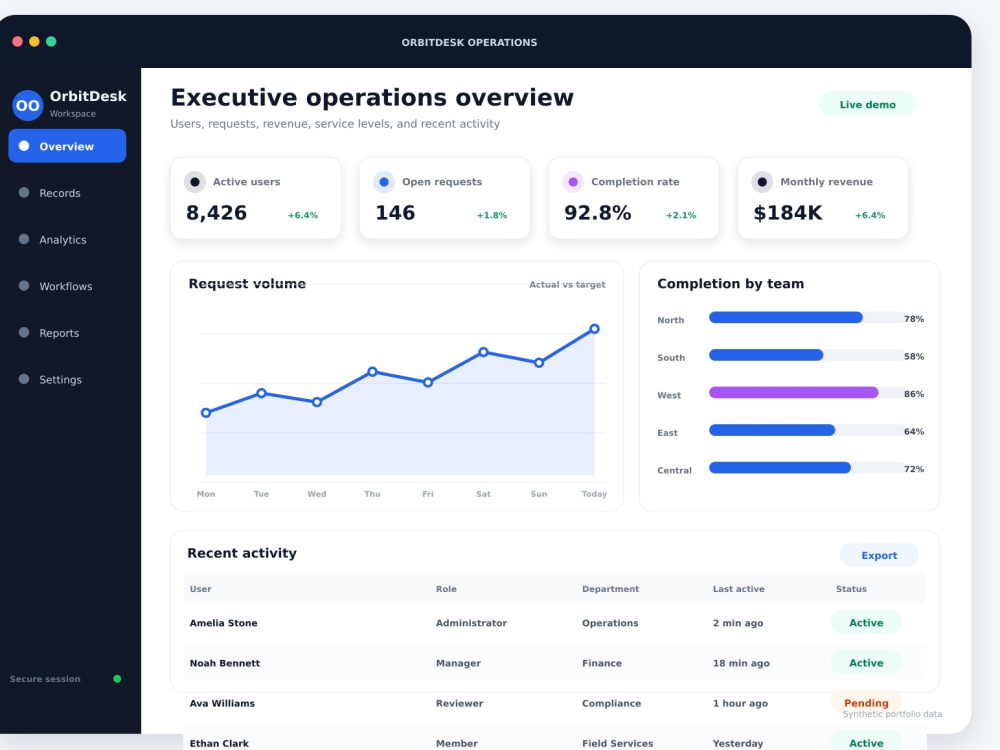The image size is (1000, 750).
Task: Click the green Secure session indicator dot
Action: coord(117,679)
